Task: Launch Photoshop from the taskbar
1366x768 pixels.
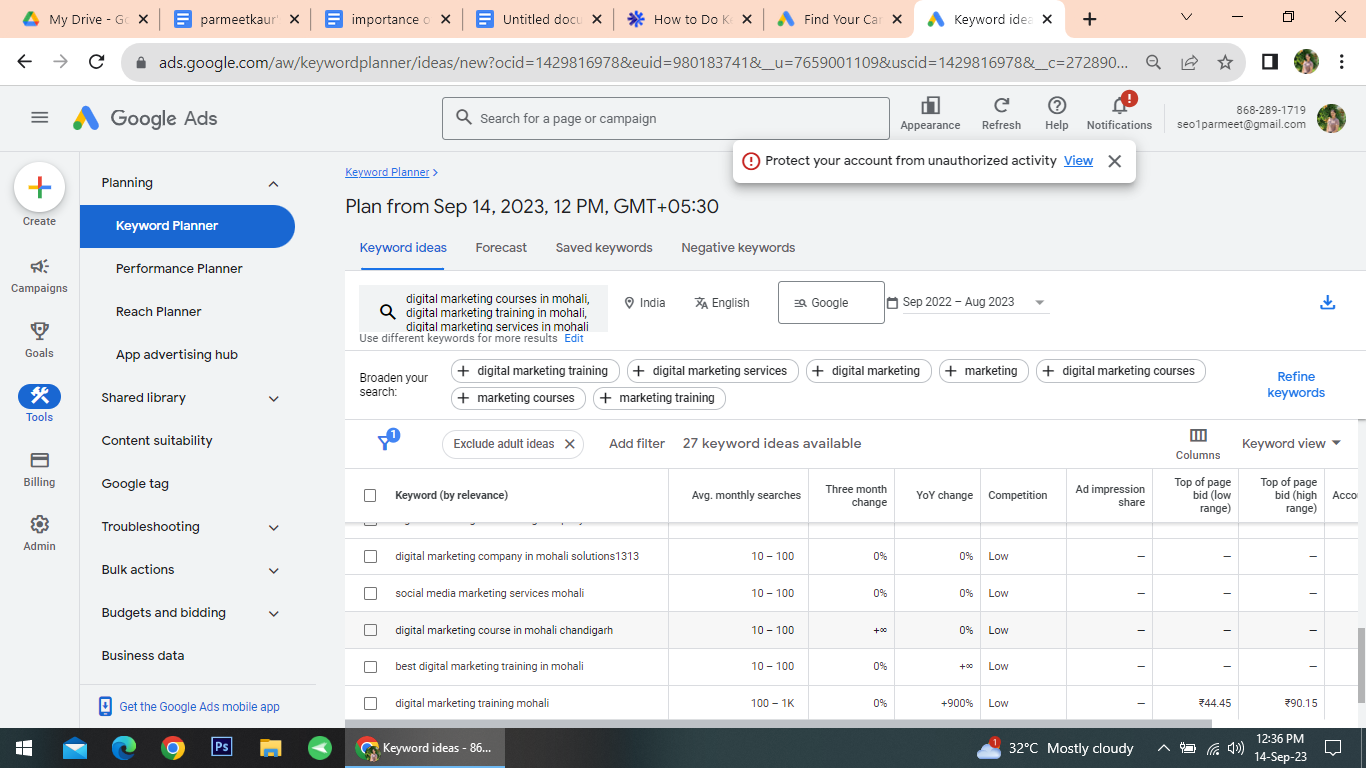Action: pos(222,748)
